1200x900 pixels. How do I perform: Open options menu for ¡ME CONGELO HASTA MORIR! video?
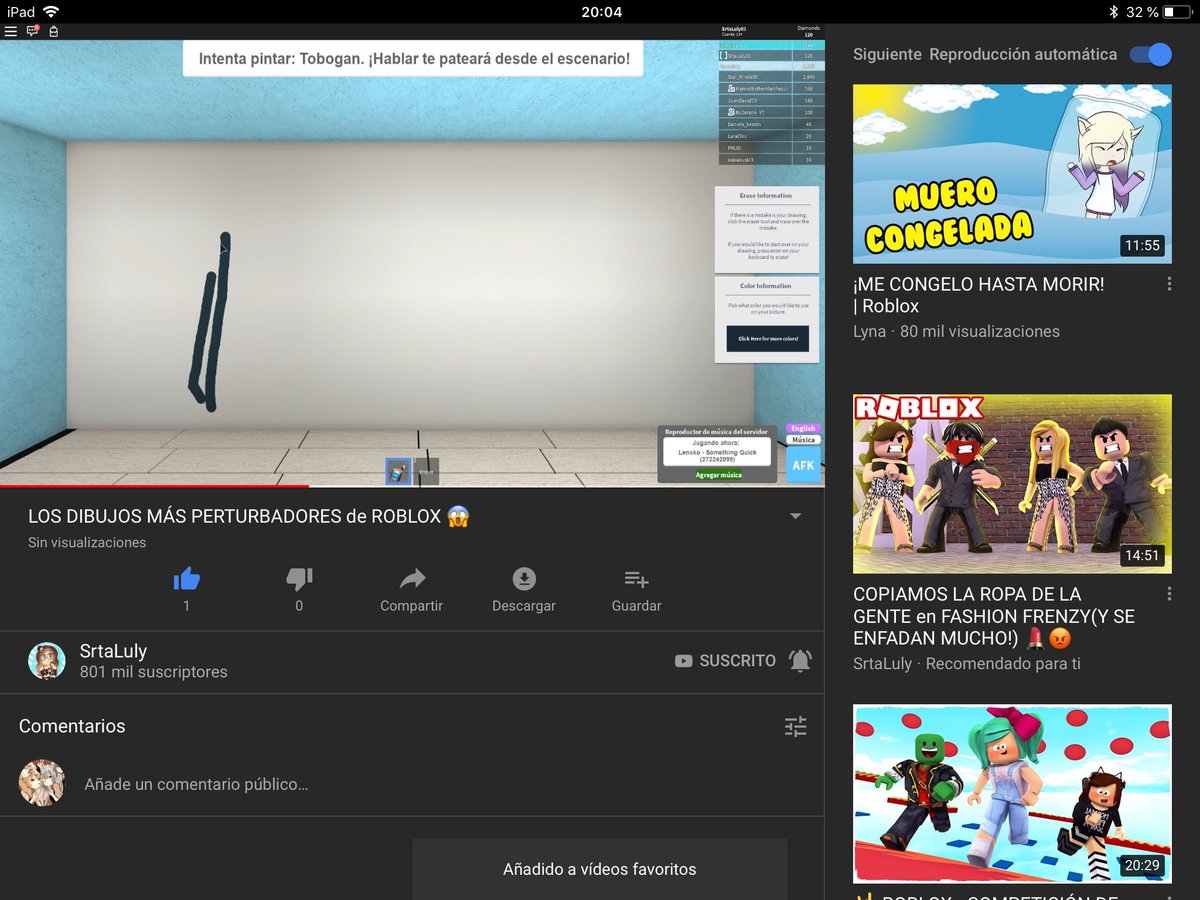tap(1169, 285)
